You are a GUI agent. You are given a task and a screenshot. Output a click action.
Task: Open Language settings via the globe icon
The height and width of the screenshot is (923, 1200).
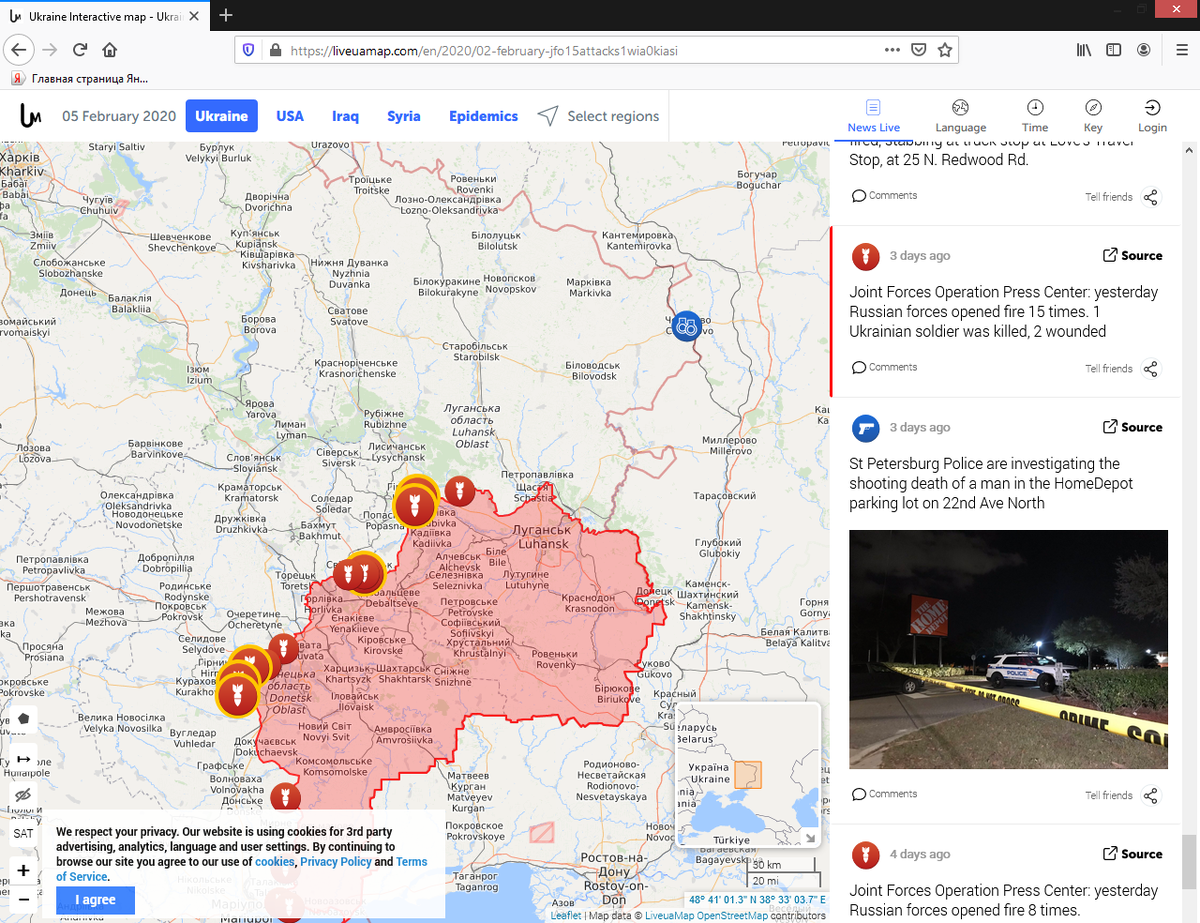pyautogui.click(x=960, y=115)
